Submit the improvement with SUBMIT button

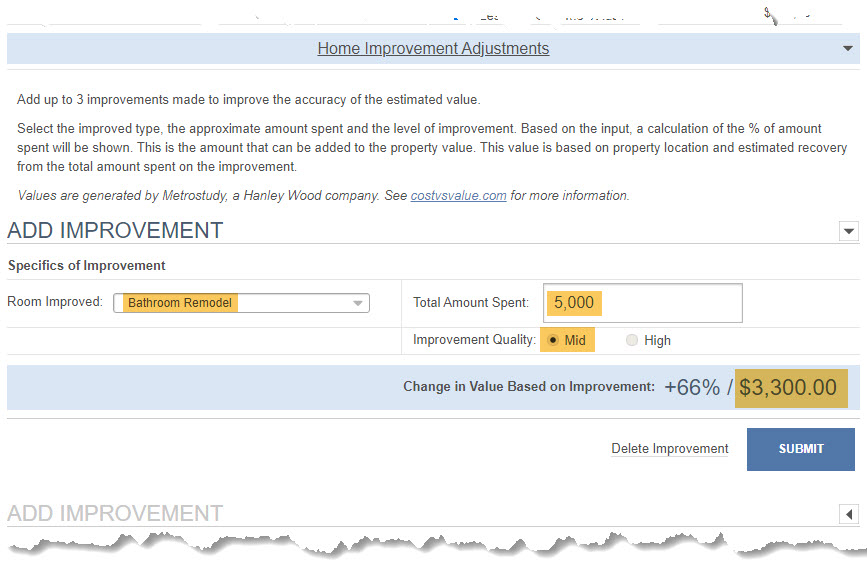click(x=801, y=449)
